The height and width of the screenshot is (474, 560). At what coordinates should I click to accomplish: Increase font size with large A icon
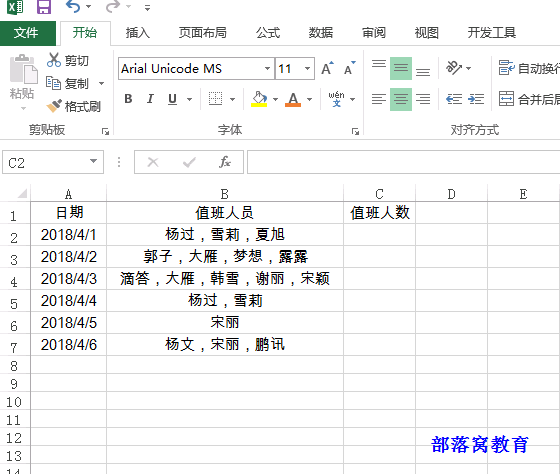tap(327, 68)
